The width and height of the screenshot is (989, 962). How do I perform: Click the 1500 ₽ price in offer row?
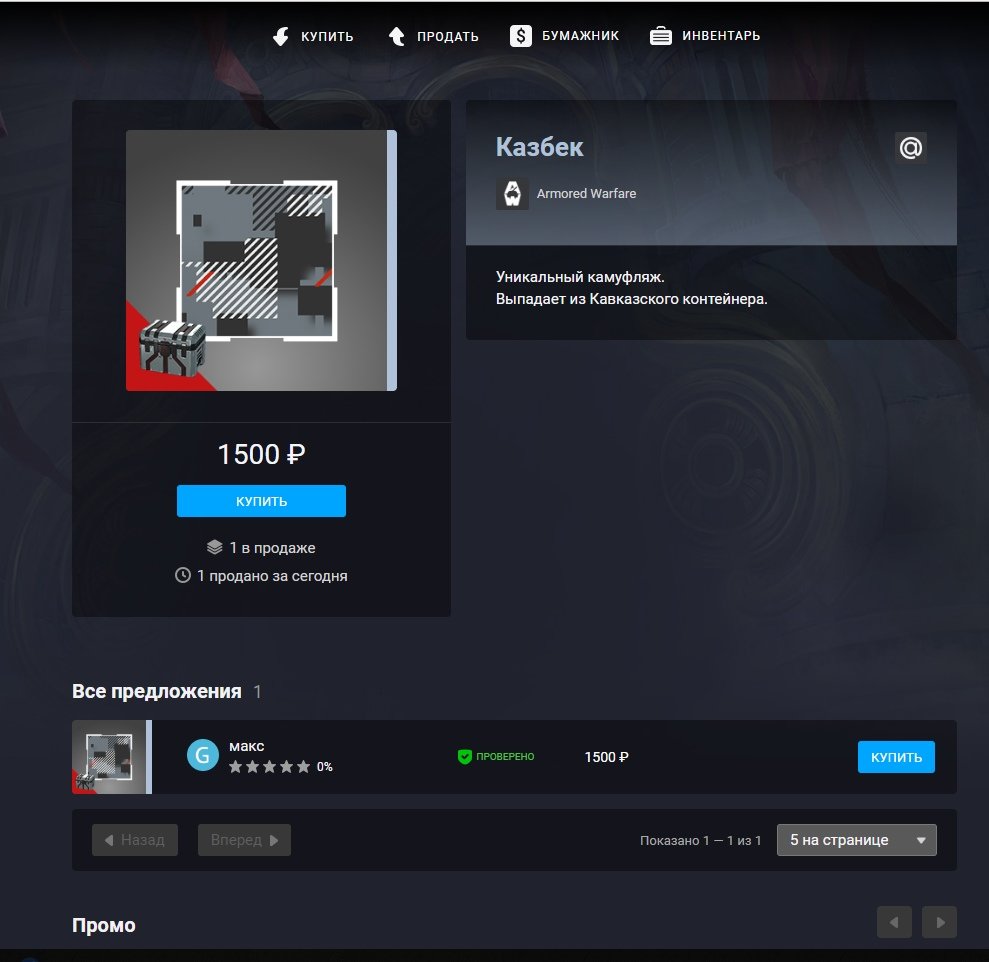pos(606,757)
